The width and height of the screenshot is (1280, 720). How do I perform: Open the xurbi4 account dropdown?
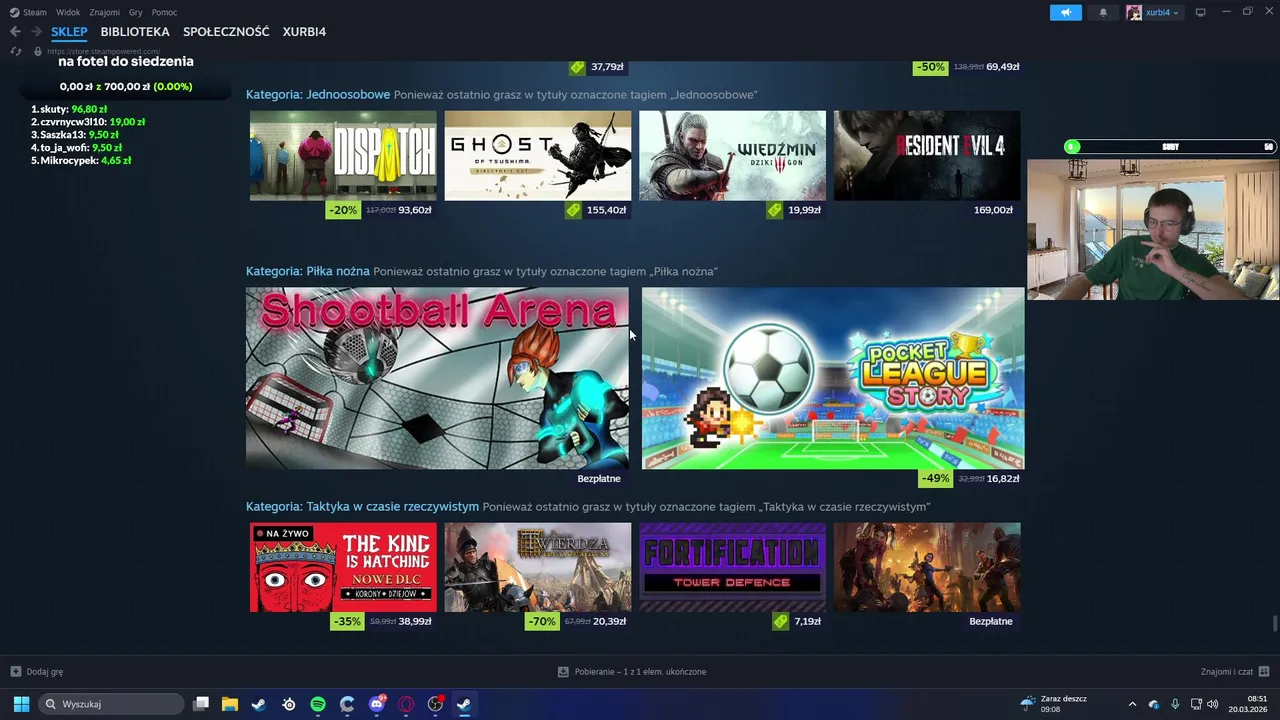pyautogui.click(x=1153, y=12)
